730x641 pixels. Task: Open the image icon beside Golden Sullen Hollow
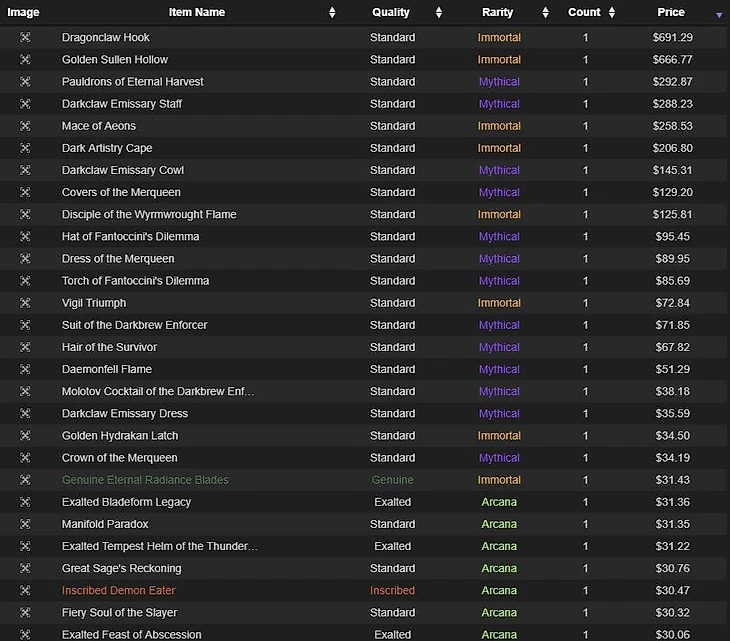tap(25, 59)
